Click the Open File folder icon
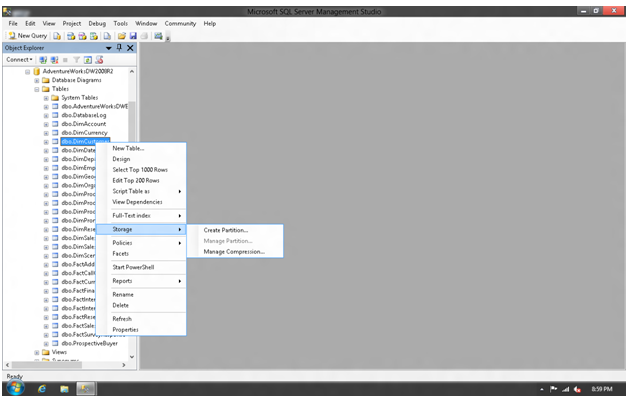Screen dimensions: 631x402 (122, 36)
